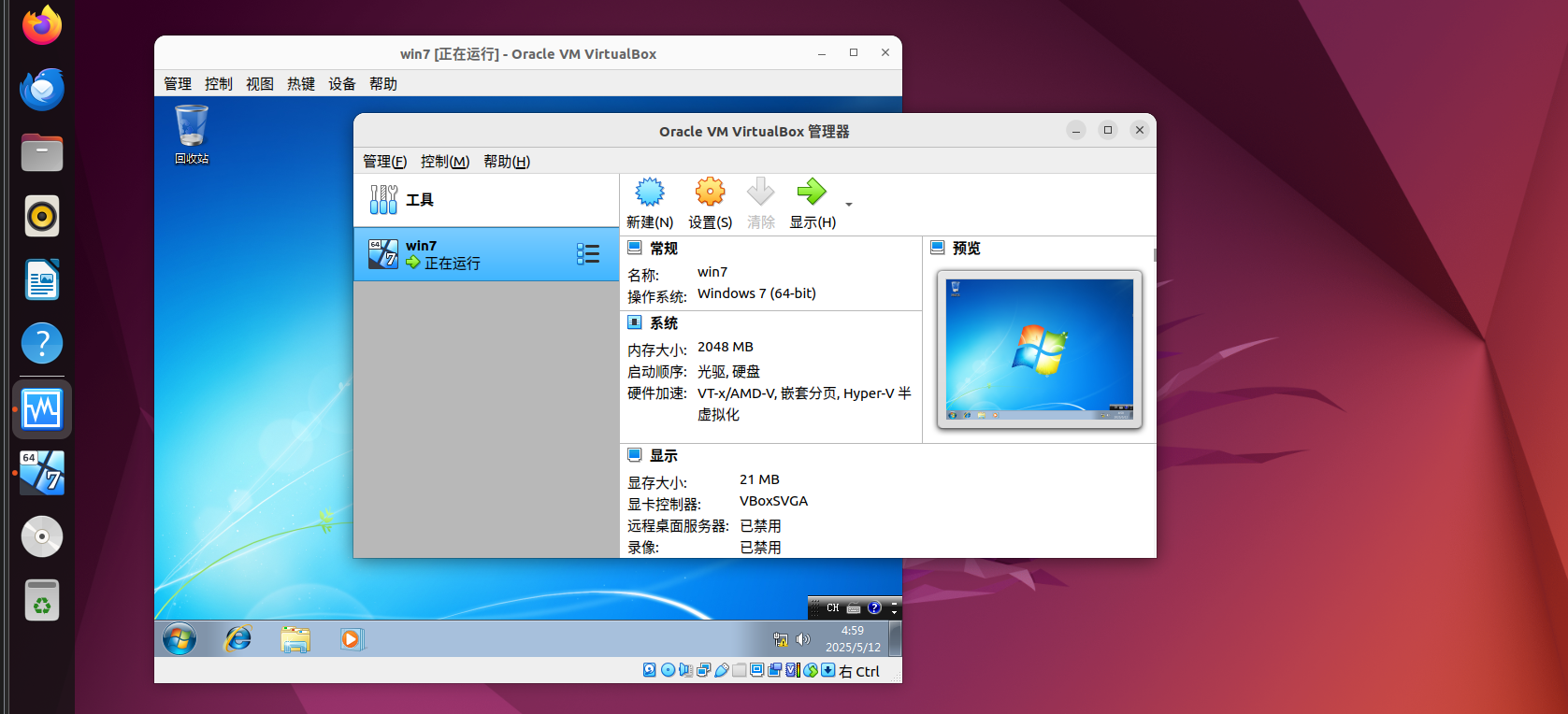Collapse the 常规 (General) section header

664,249
